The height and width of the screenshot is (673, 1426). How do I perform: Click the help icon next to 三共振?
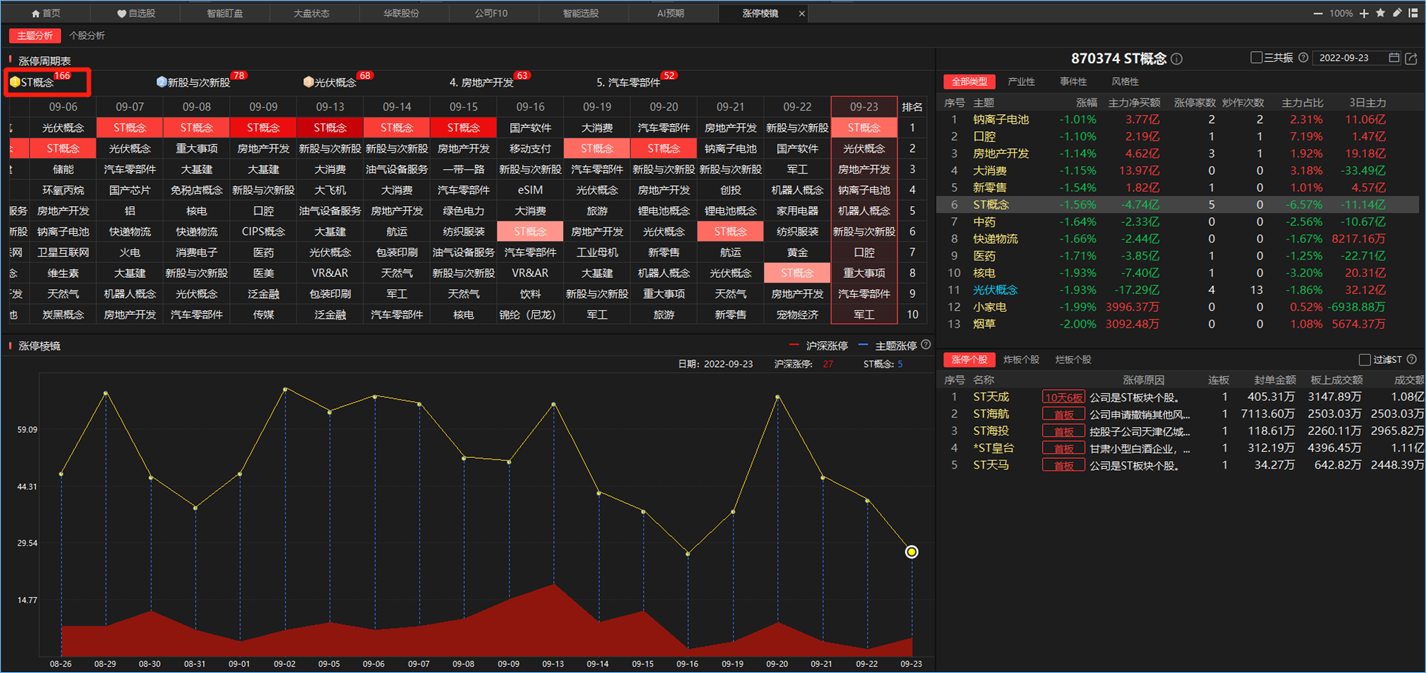tap(1303, 58)
